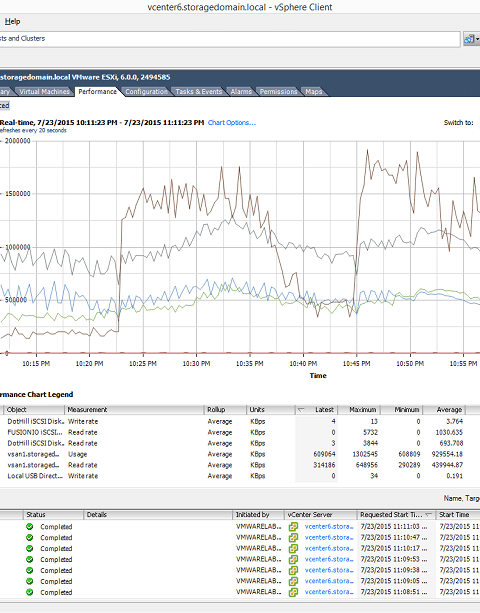The image size is (480, 613).
Task: Switch to the Permissions tab
Action: (x=278, y=91)
